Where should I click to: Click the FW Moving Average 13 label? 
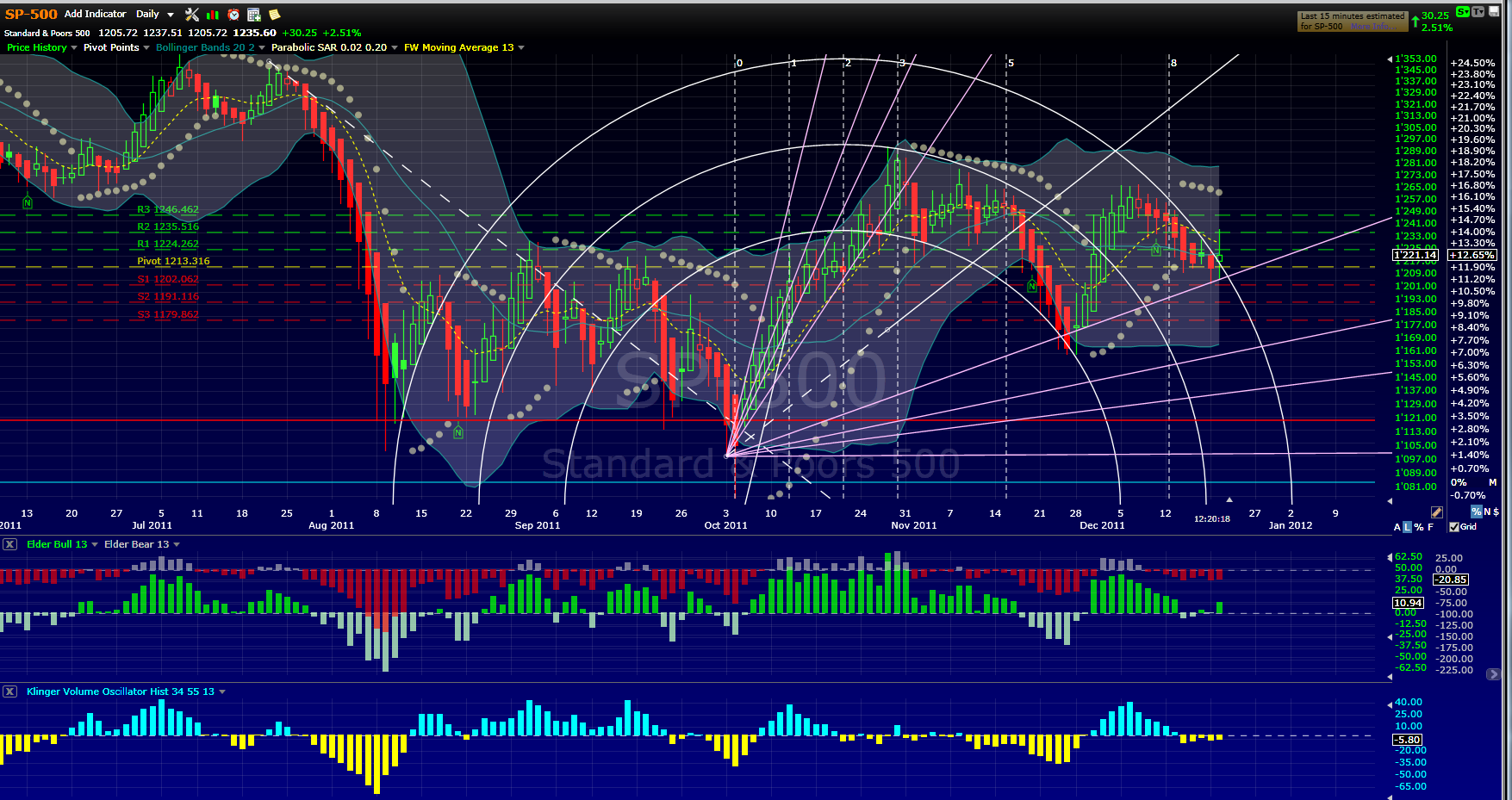coord(458,47)
